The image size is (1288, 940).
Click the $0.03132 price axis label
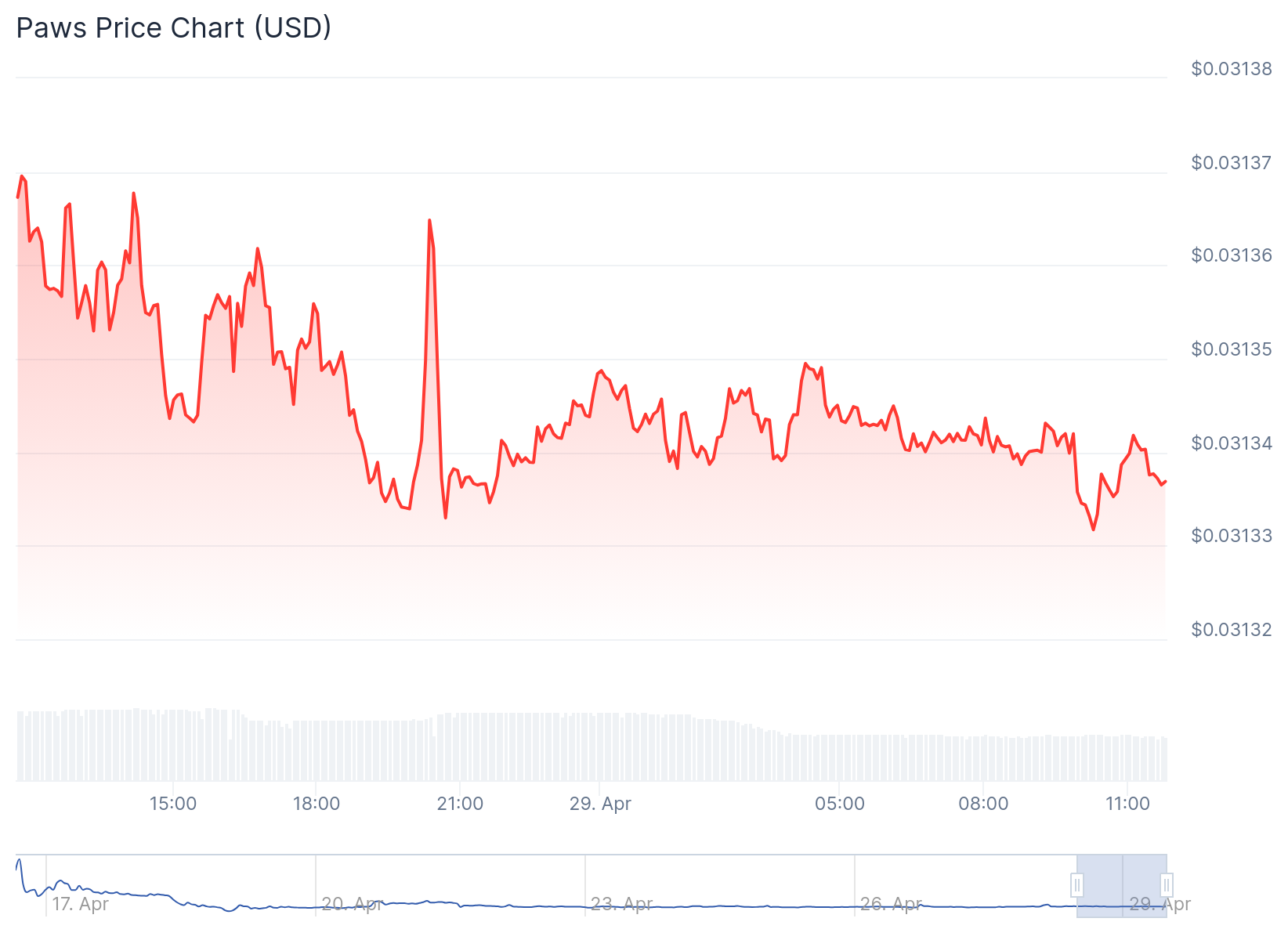1231,630
